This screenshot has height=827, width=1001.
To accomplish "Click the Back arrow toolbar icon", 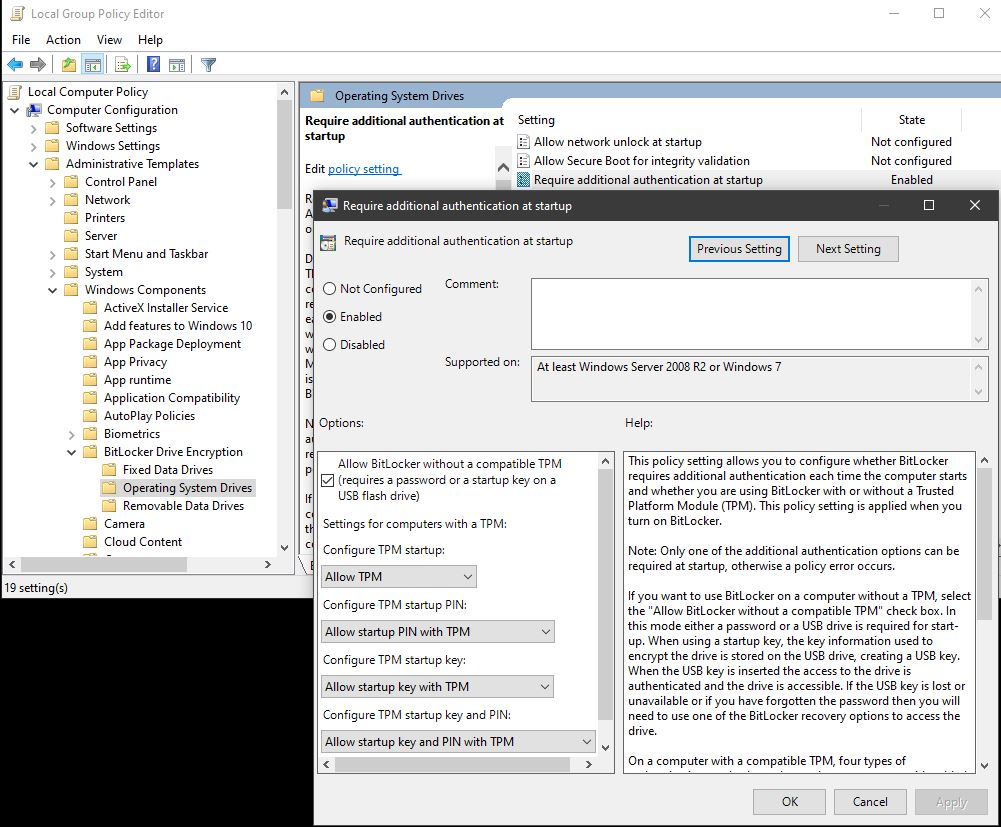I will pyautogui.click(x=15, y=64).
